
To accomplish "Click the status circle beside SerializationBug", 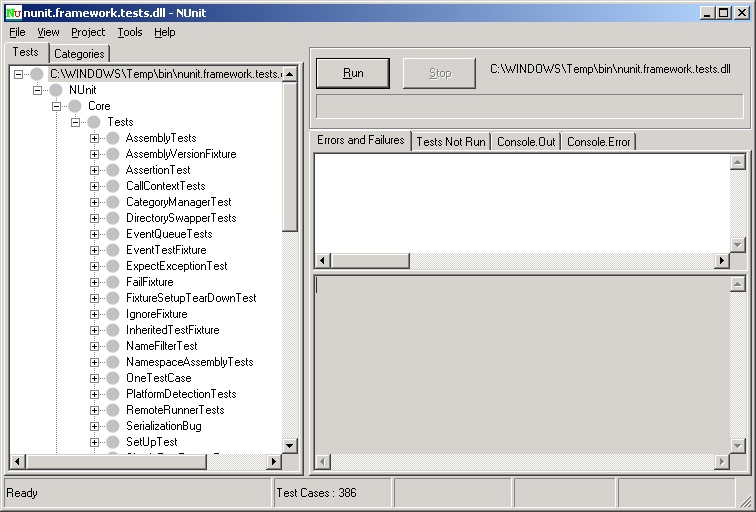I will click(113, 426).
